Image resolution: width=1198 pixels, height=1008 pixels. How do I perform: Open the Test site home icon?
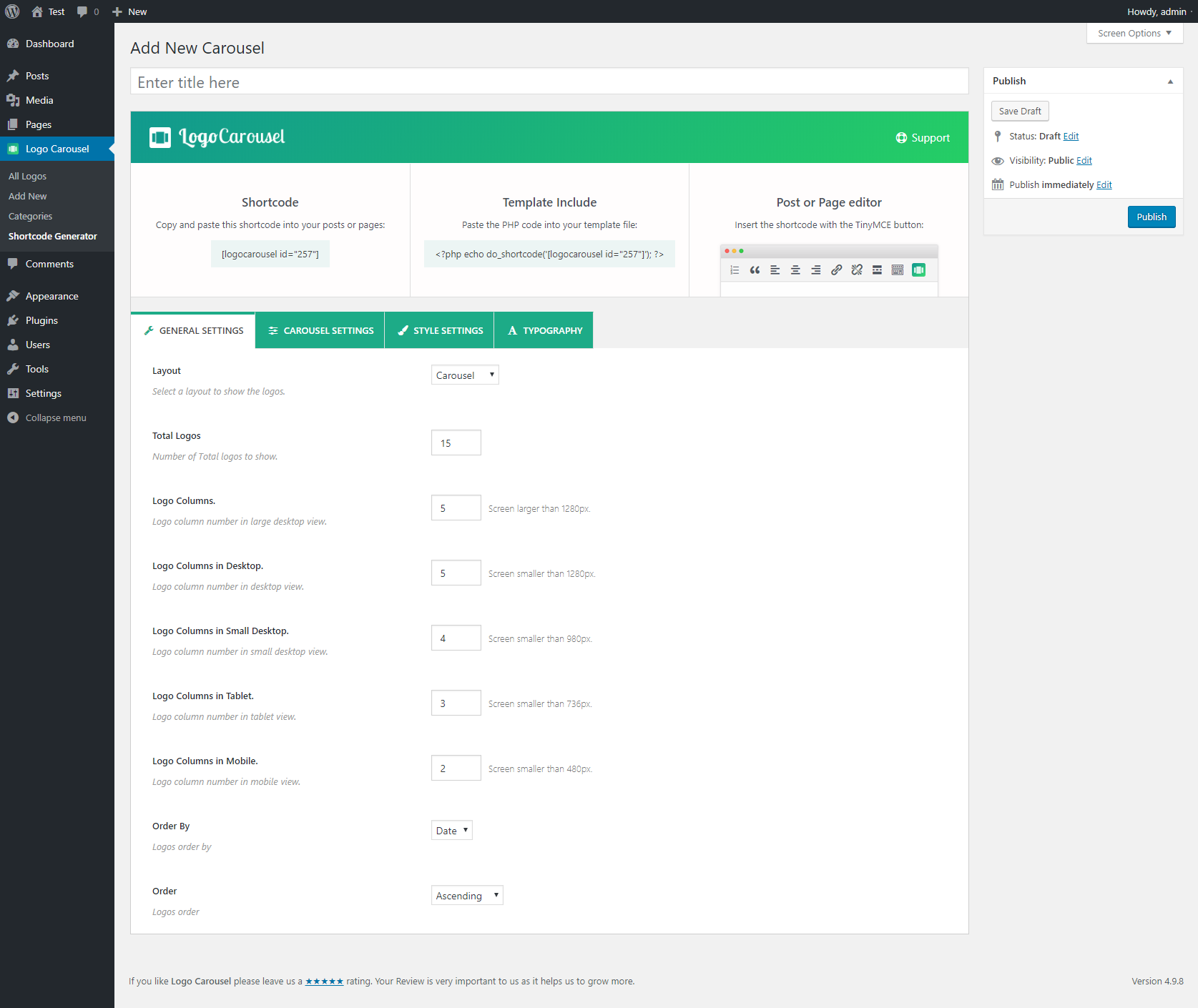(37, 11)
